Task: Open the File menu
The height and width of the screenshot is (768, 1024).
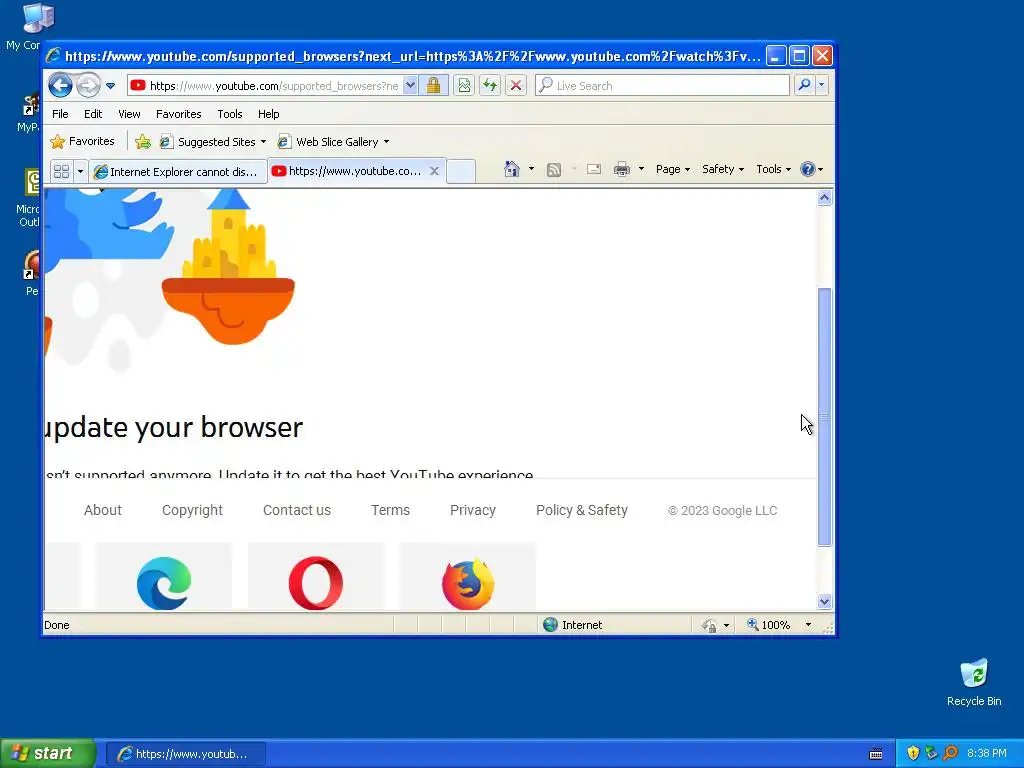Action: pyautogui.click(x=60, y=114)
